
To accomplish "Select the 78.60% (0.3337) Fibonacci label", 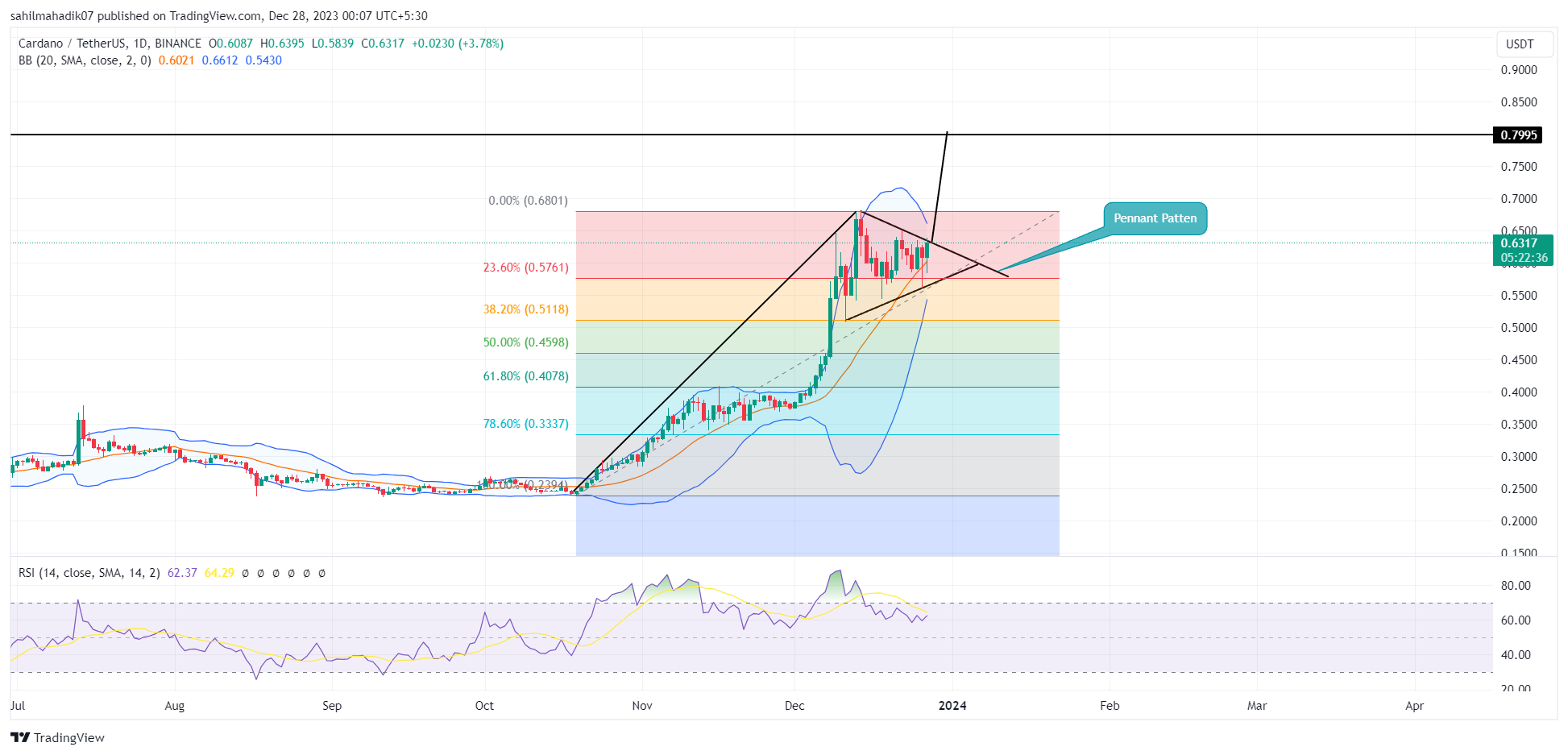I will [525, 424].
